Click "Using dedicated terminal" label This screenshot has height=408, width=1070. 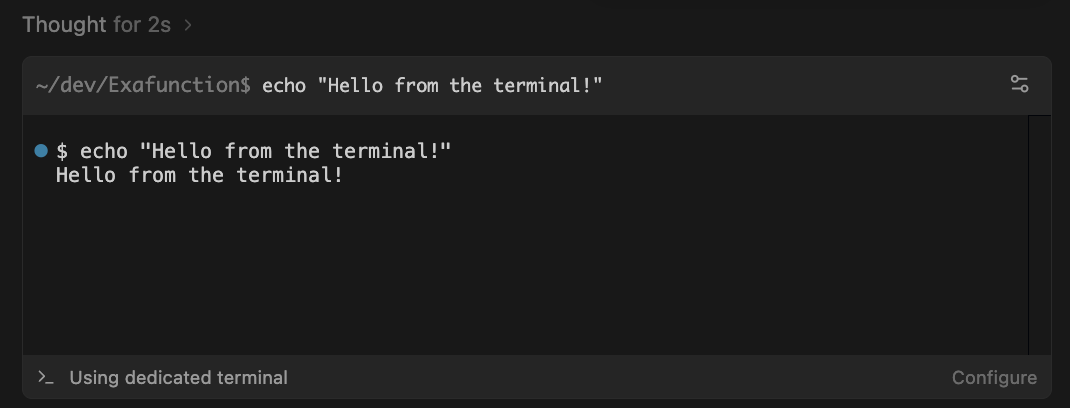(x=178, y=378)
